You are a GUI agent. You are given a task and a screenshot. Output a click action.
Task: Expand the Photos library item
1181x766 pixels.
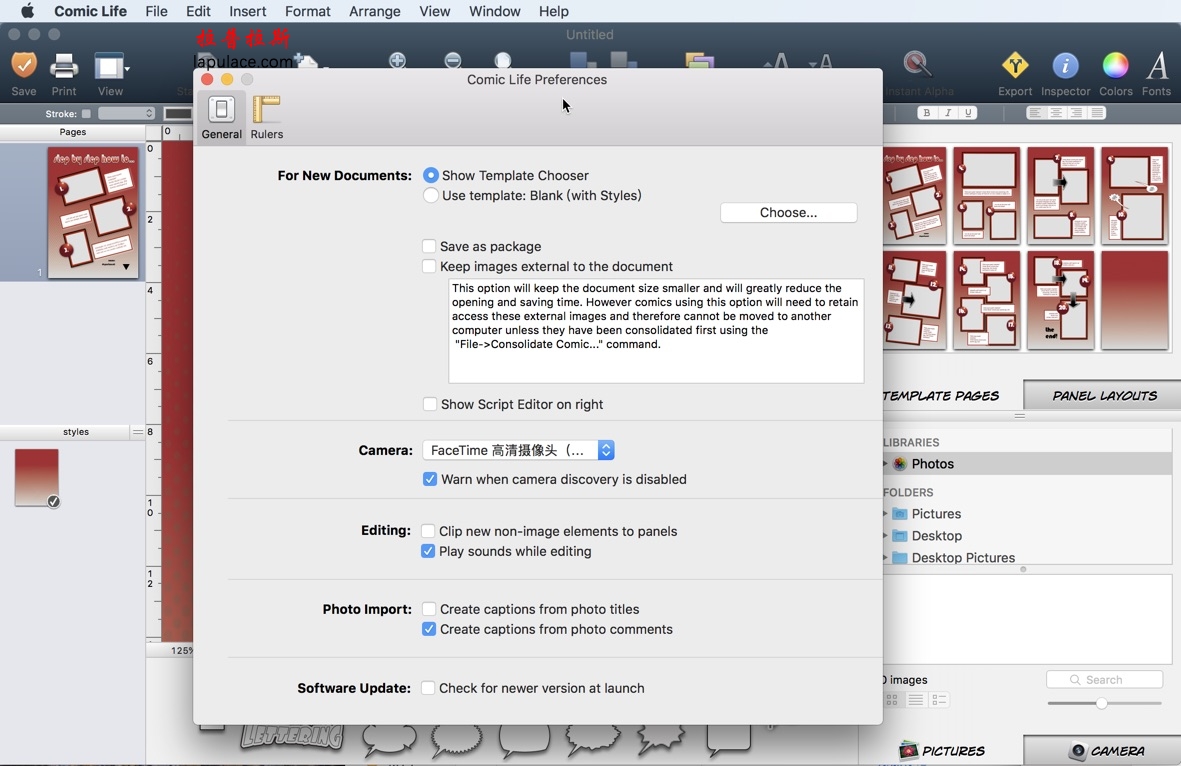(885, 464)
